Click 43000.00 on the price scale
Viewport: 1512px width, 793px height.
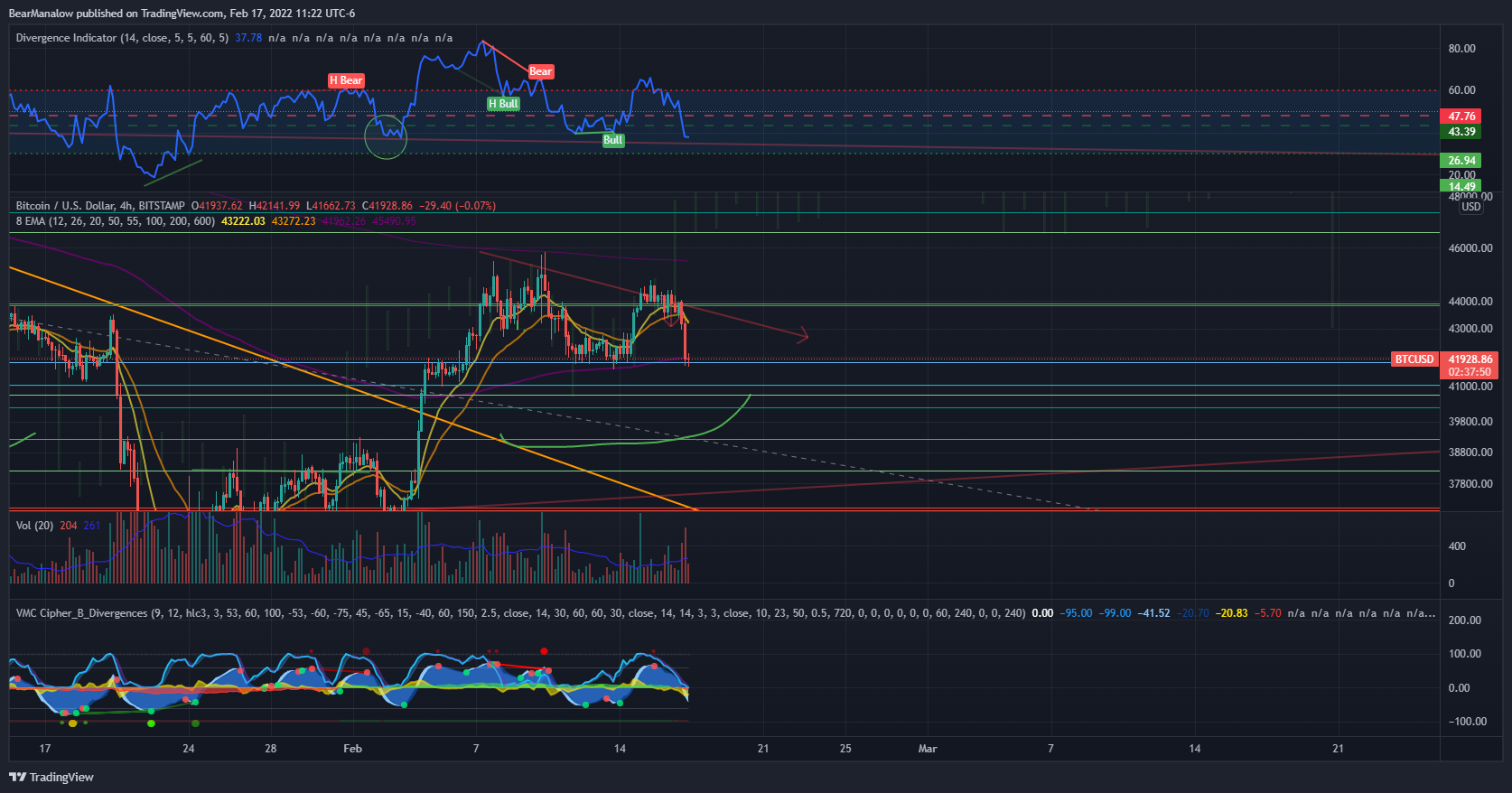(x=1470, y=329)
